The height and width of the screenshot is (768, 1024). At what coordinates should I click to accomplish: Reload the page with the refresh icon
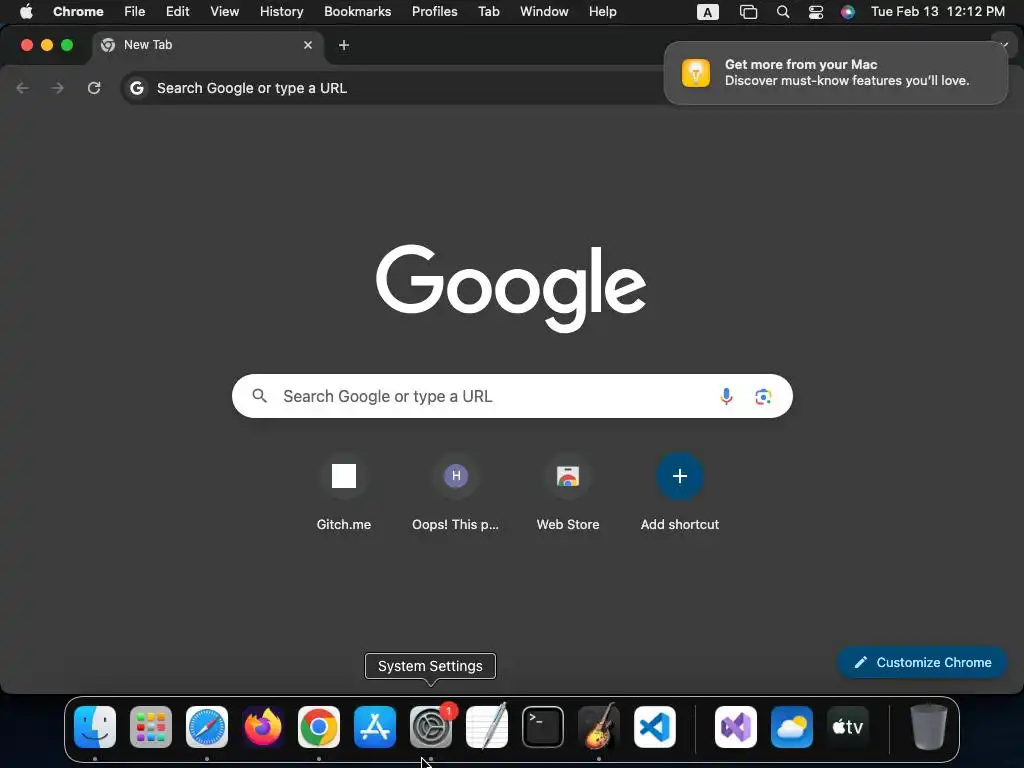click(94, 88)
